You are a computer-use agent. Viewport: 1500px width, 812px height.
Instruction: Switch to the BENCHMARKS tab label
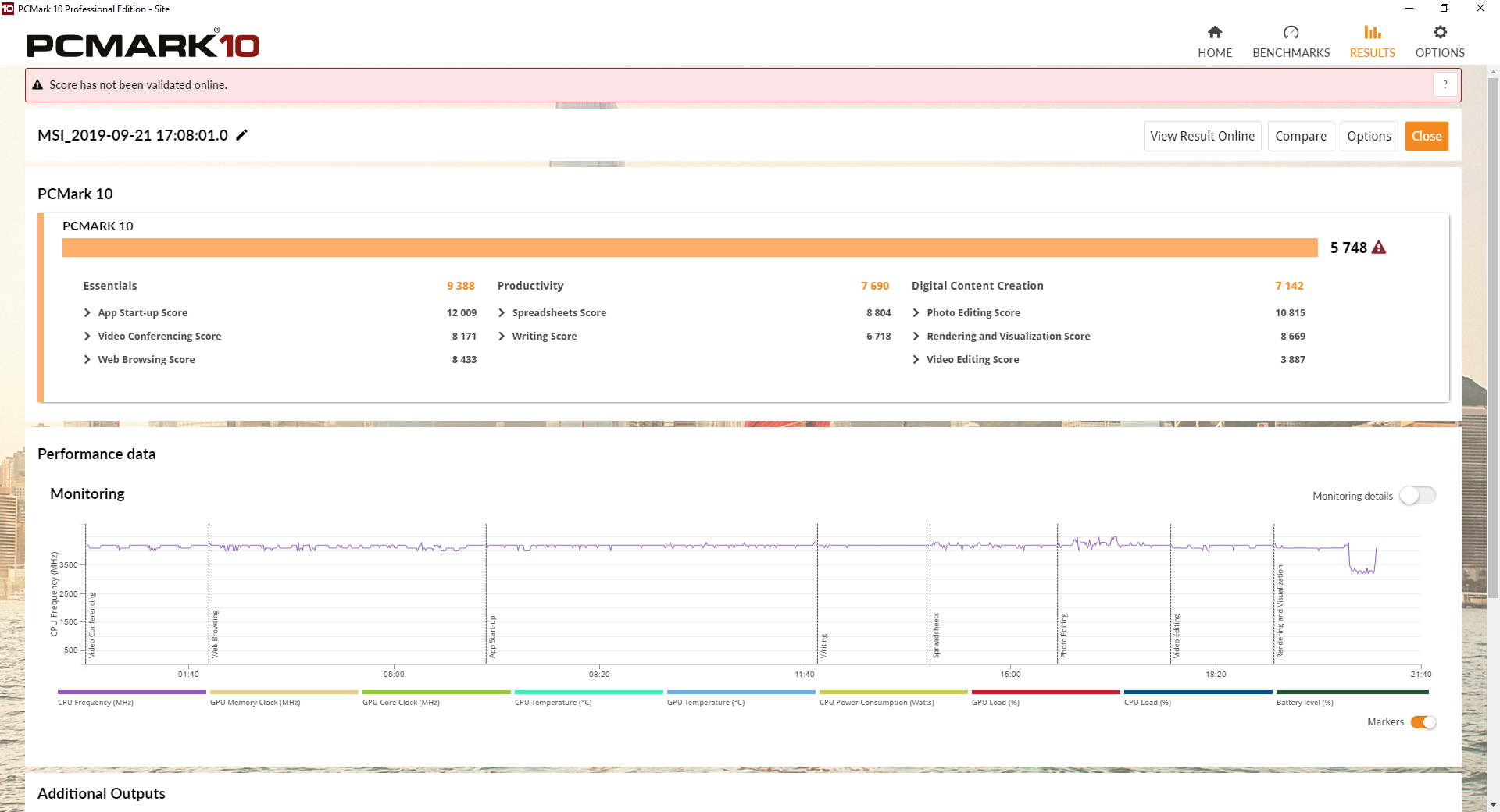(x=1291, y=53)
